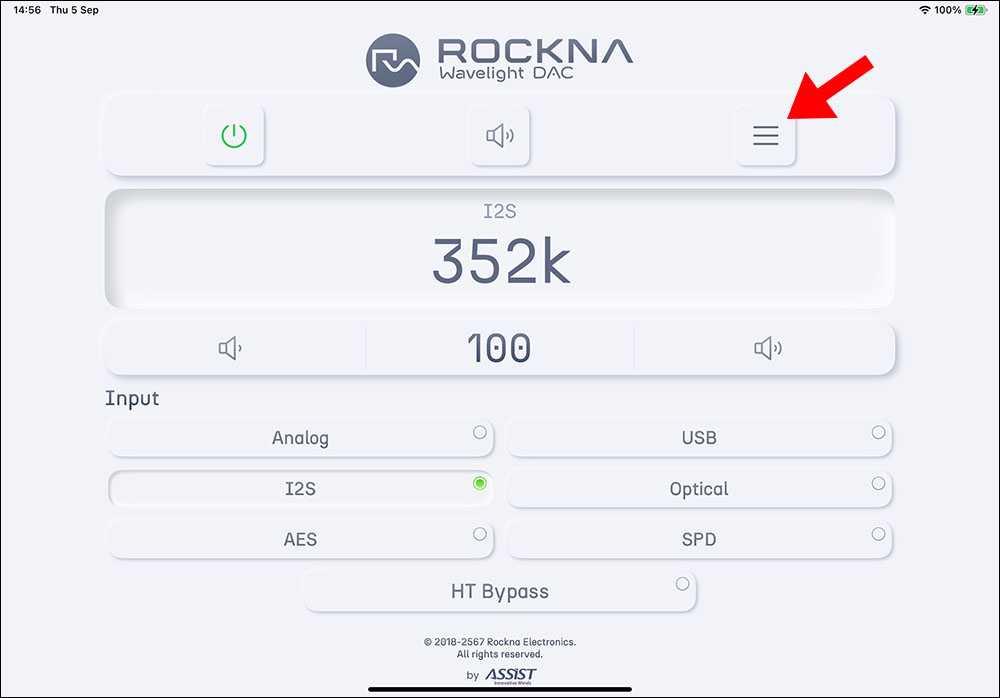
Task: Tap the mute speaker icon in top bar
Action: coord(500,136)
